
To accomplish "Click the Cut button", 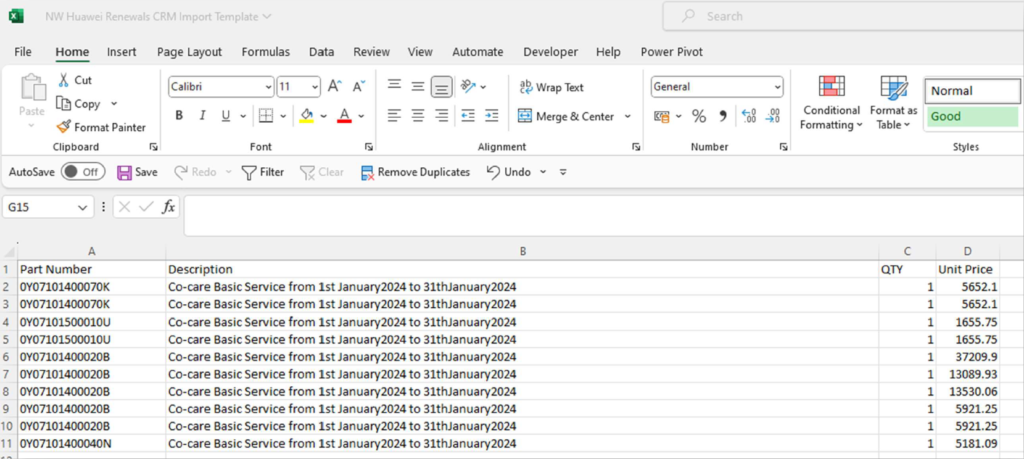I will [x=74, y=80].
